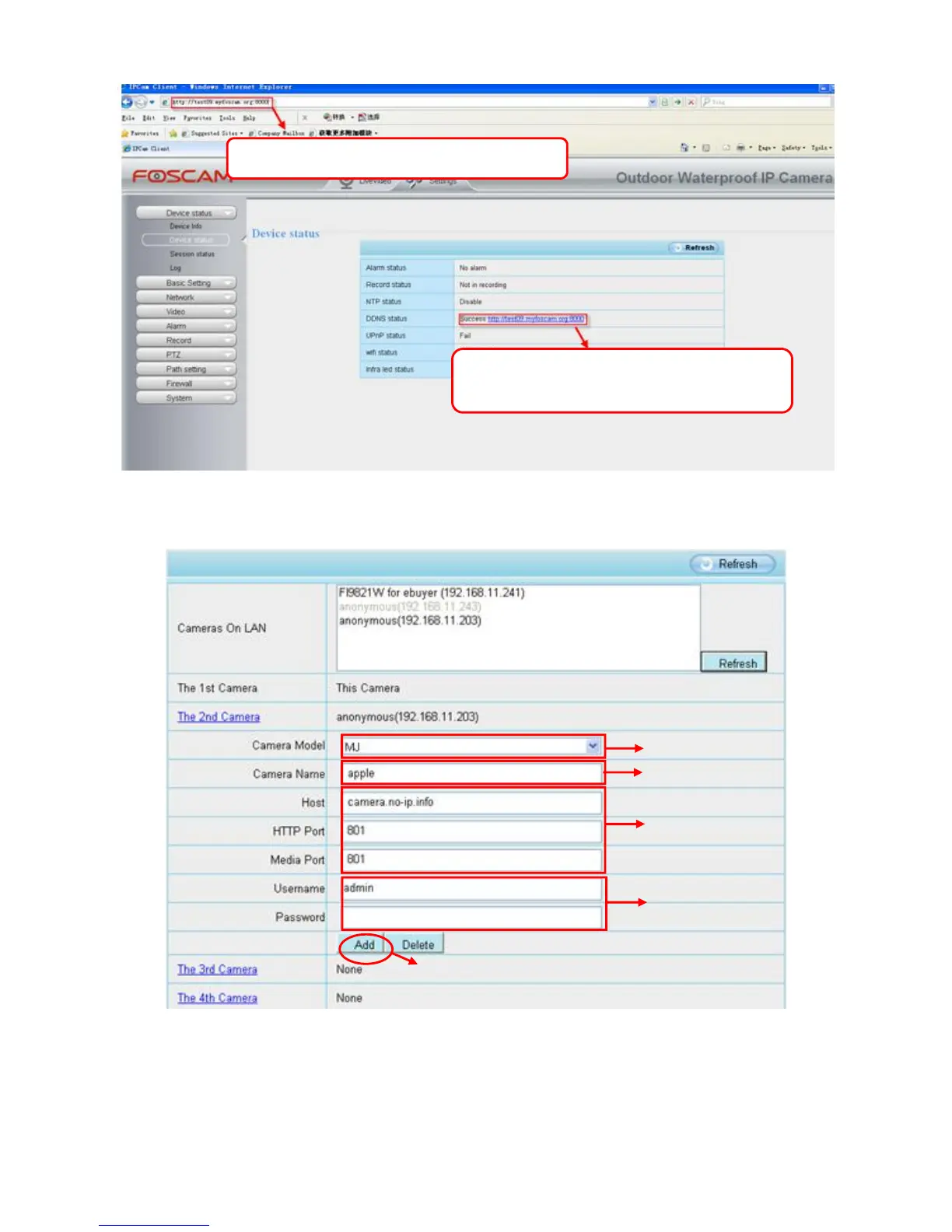Select Device Info in the sidebar

(186, 226)
